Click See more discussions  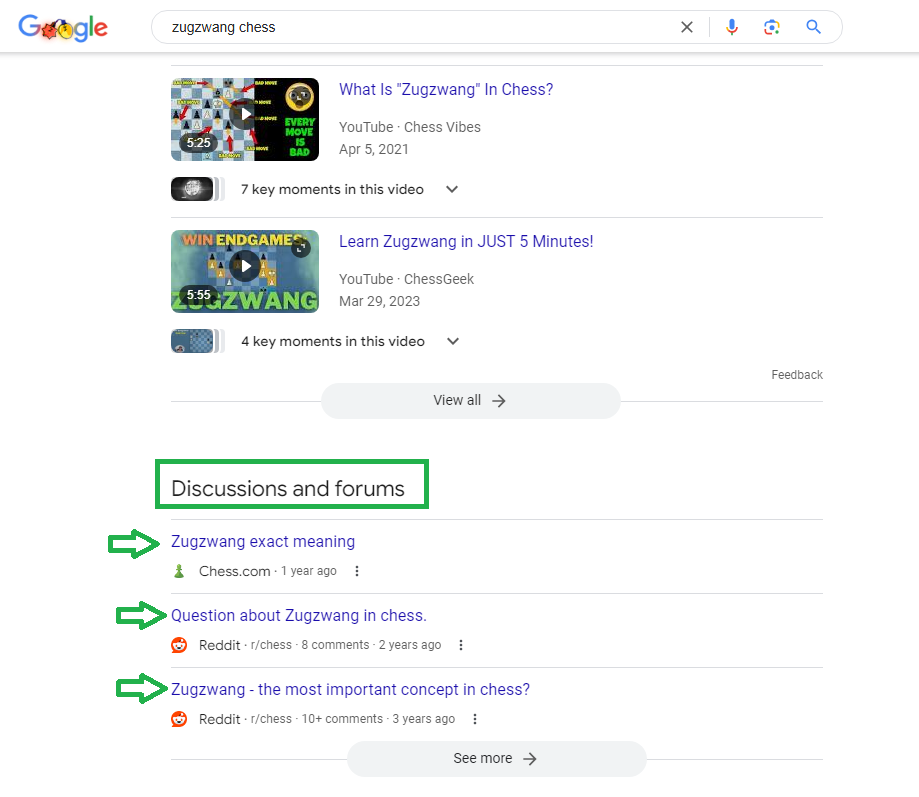point(496,758)
